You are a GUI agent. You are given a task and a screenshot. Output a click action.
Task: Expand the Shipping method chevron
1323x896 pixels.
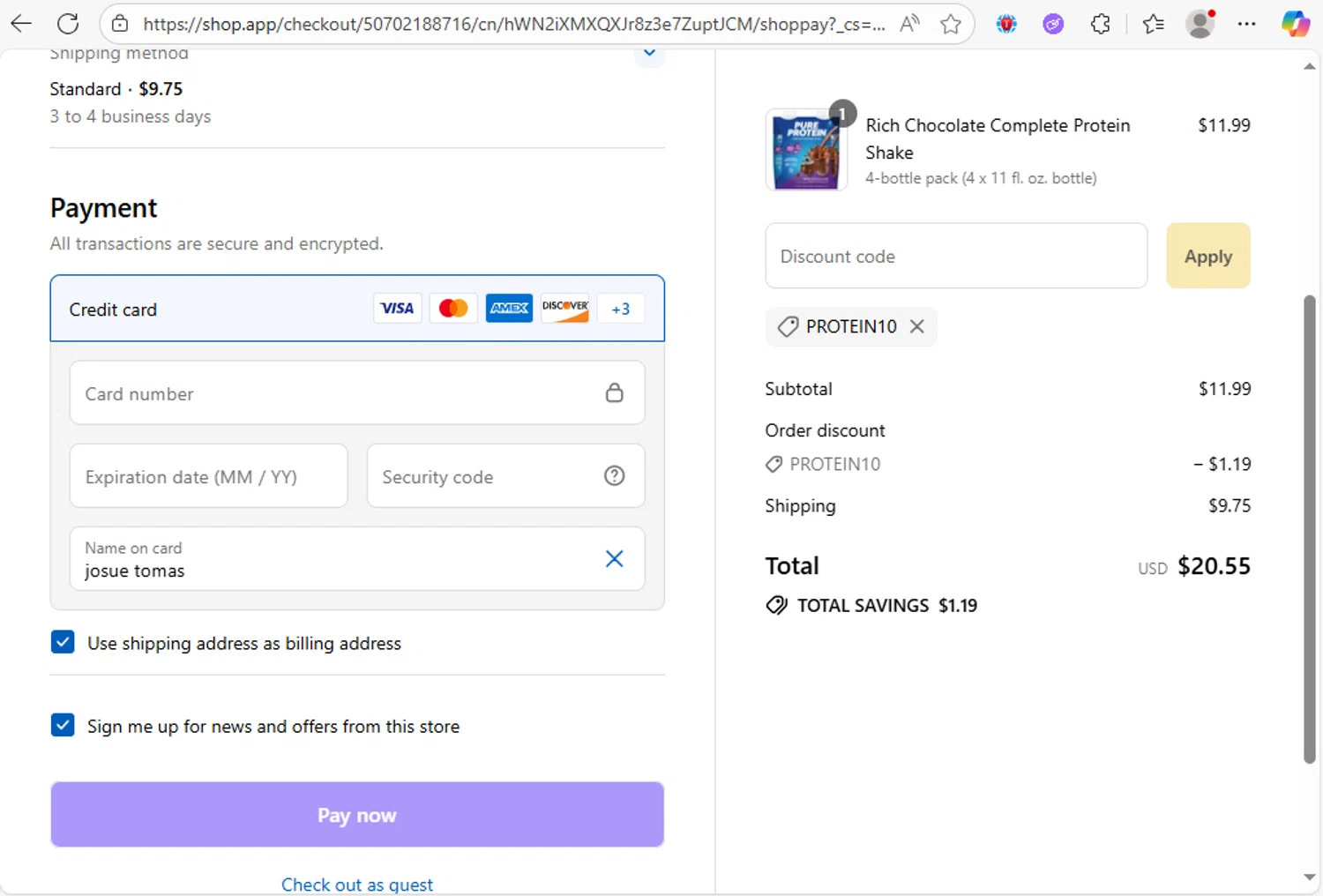point(649,53)
